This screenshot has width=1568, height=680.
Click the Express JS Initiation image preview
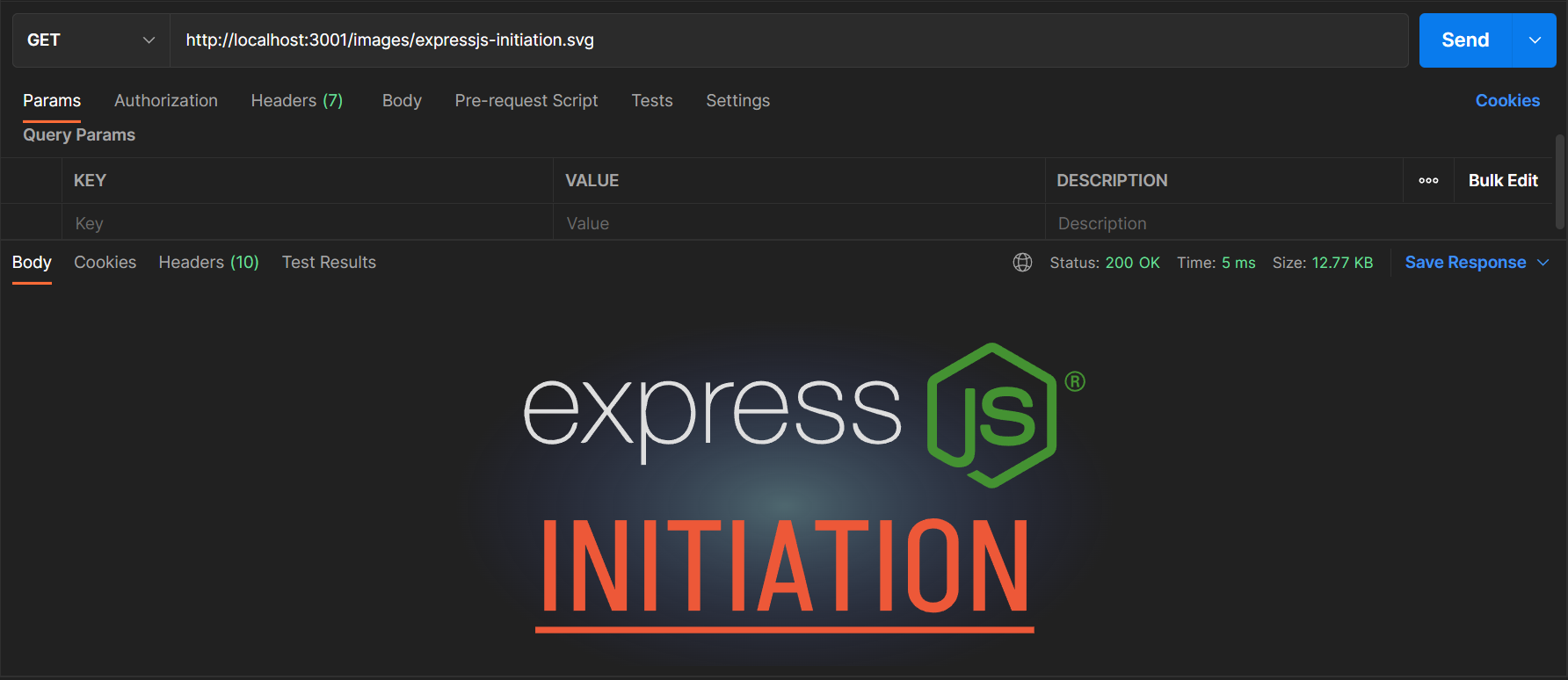click(785, 488)
